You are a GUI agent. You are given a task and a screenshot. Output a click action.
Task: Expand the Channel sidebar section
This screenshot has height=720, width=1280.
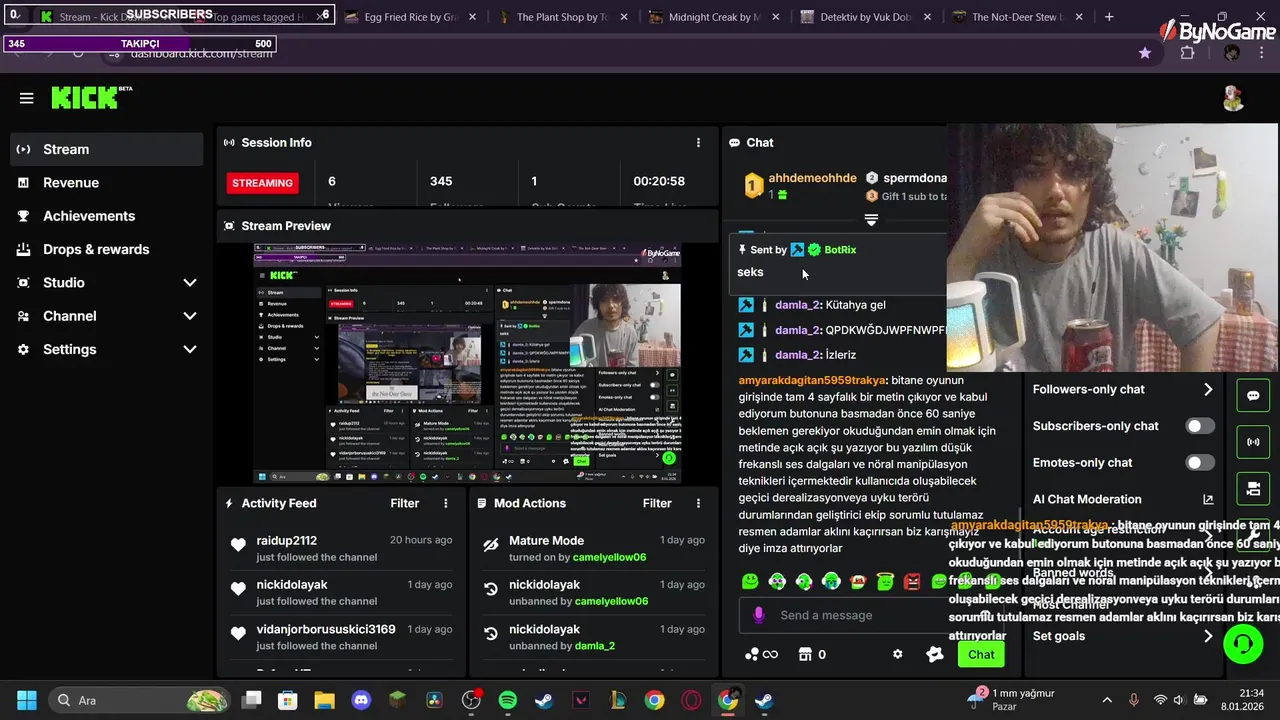[190, 316]
